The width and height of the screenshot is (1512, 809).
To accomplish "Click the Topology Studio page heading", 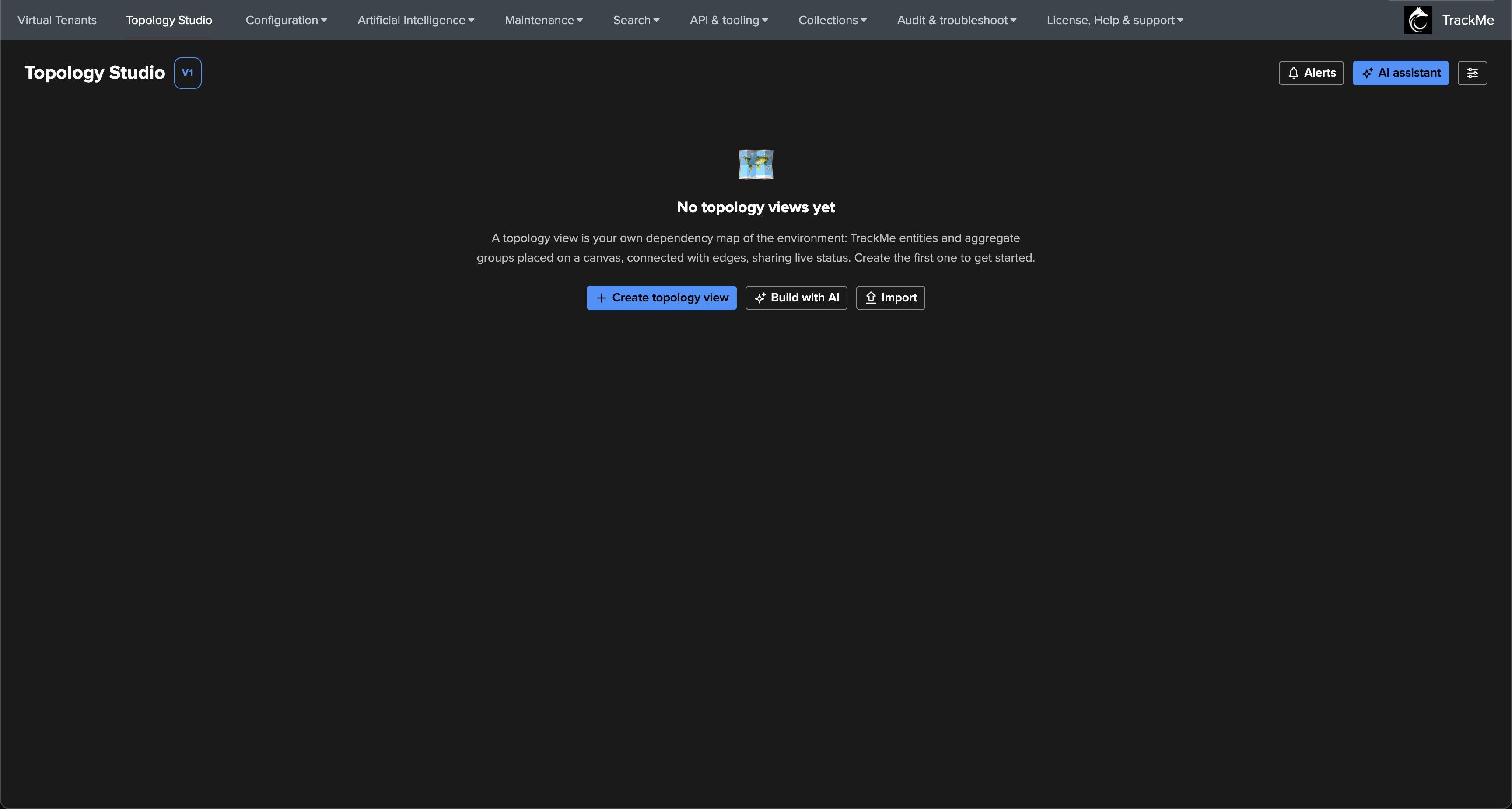I will click(94, 73).
